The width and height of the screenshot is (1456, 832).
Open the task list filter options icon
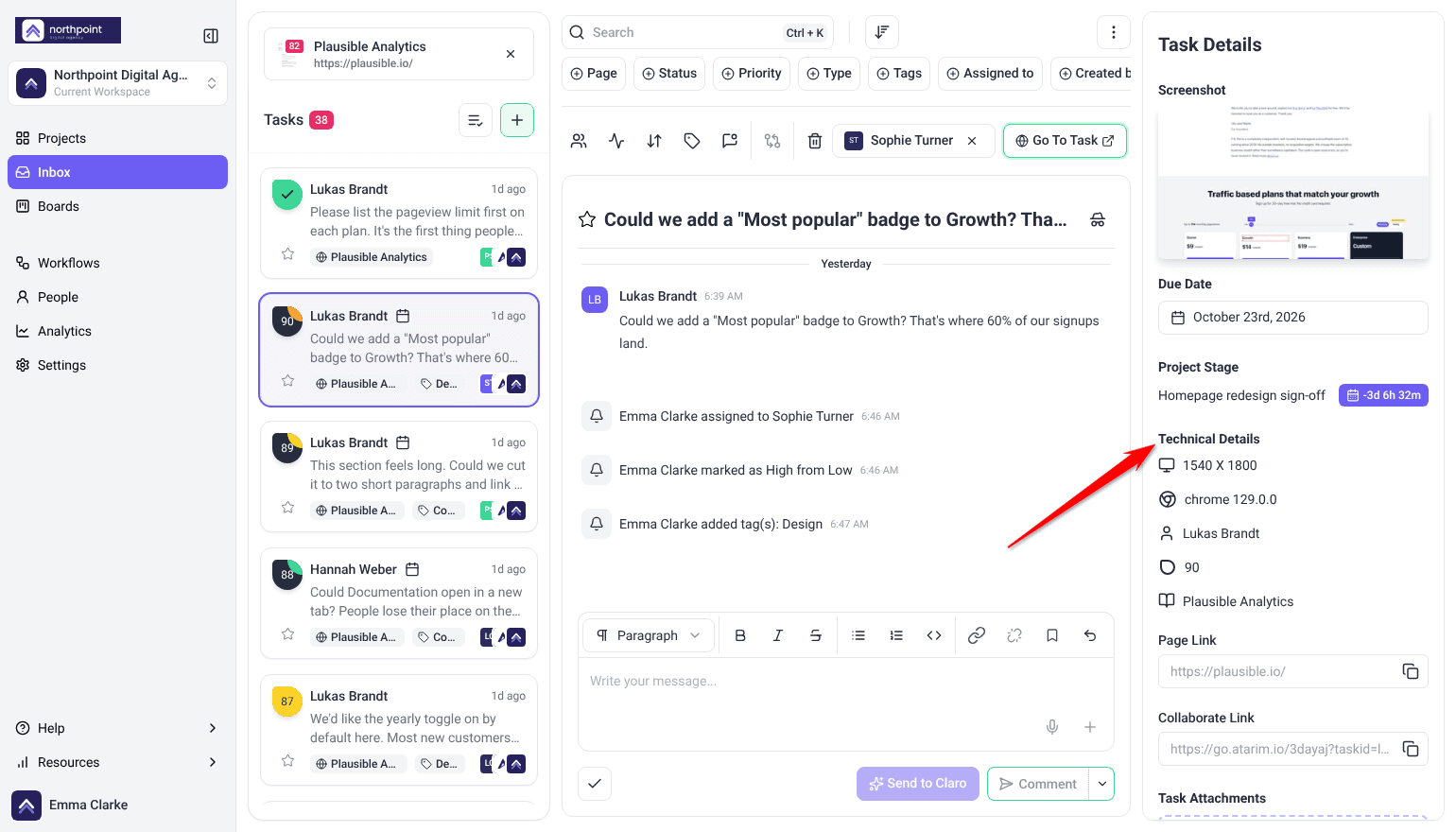(x=476, y=120)
